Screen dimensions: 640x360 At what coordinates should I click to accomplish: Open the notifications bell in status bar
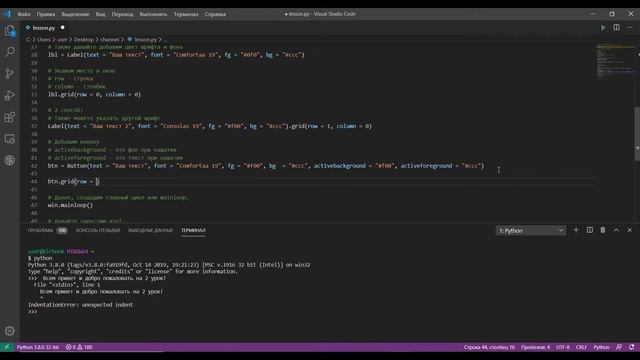[x=632, y=347]
